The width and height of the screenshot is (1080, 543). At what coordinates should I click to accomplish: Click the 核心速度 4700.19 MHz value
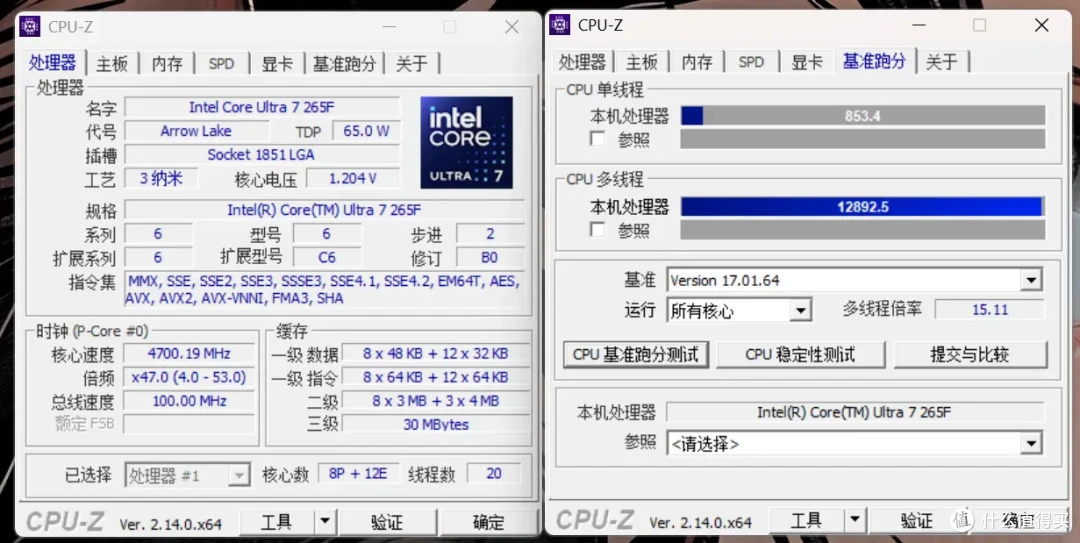pyautogui.click(x=189, y=354)
